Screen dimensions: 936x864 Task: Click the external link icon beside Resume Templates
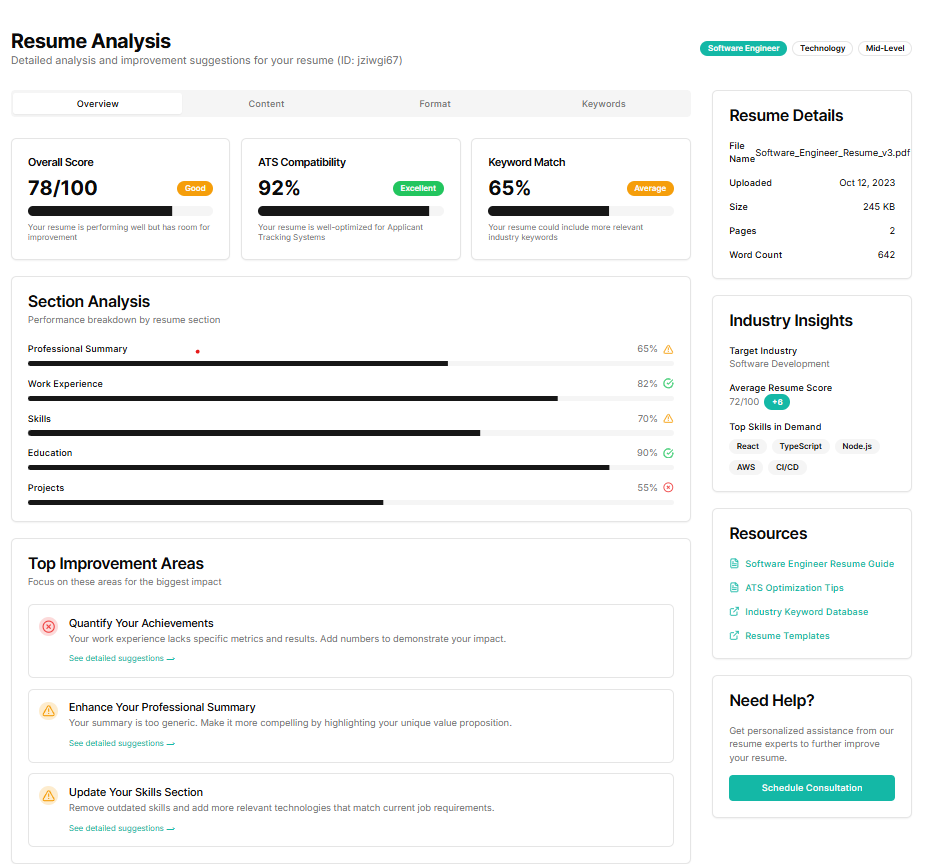[x=735, y=636]
